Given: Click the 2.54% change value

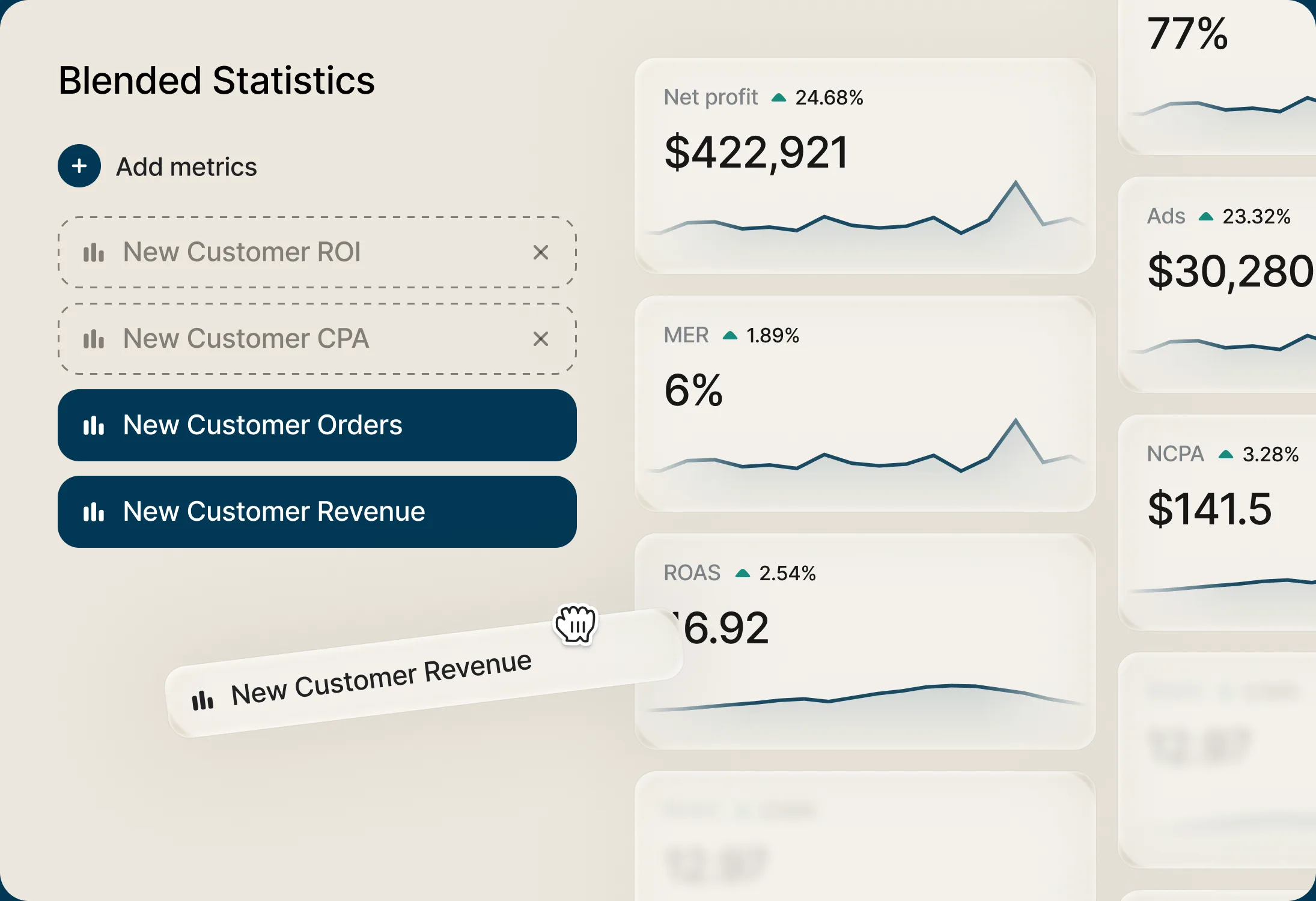Looking at the screenshot, I should tap(788, 573).
